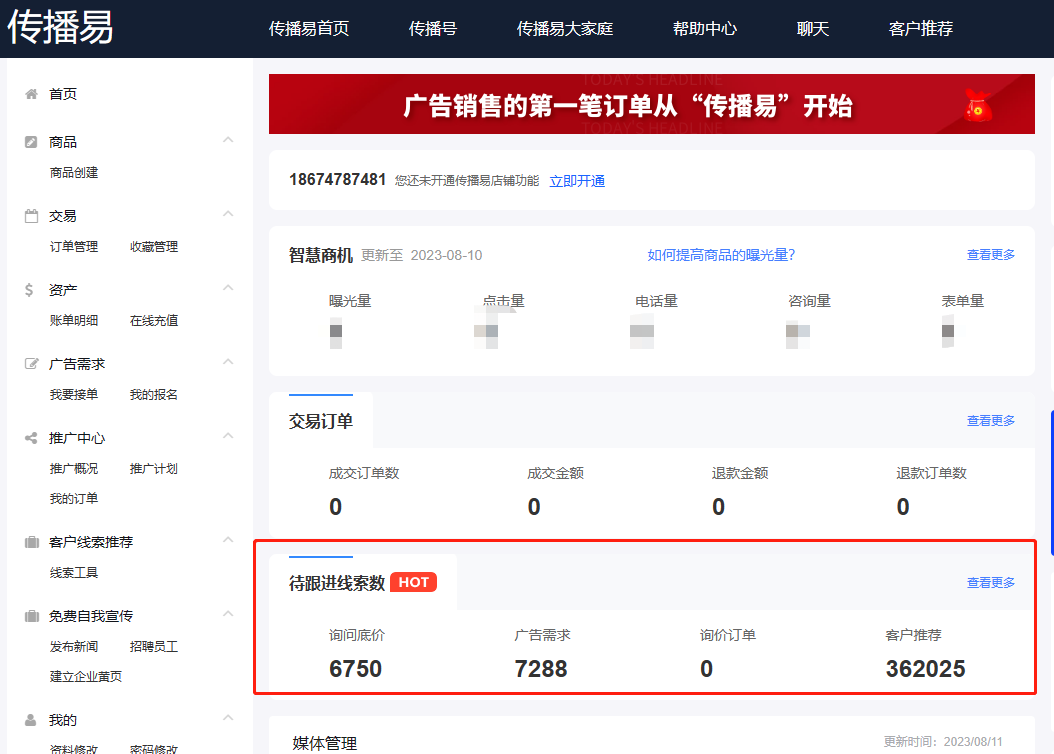Click the red envelope icon on the banner
The image size is (1054, 754).
coord(978,104)
